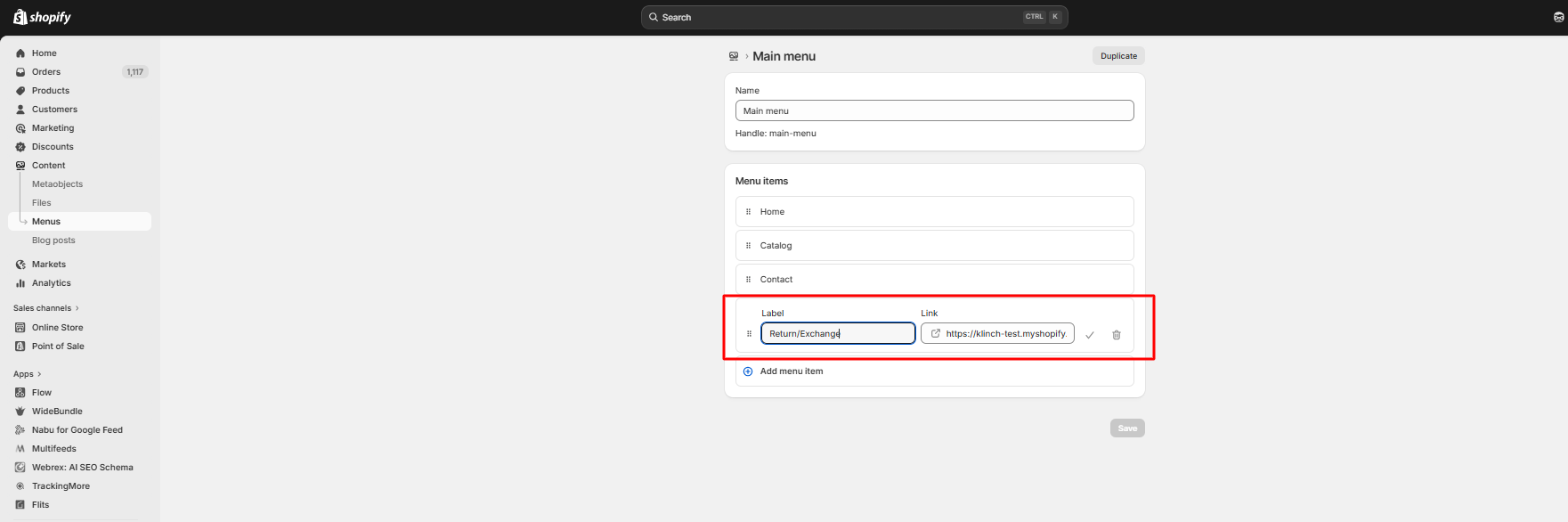The height and width of the screenshot is (522, 1568).
Task: Delete the Return/Exchange menu item via trash icon
Action: pos(1116,335)
